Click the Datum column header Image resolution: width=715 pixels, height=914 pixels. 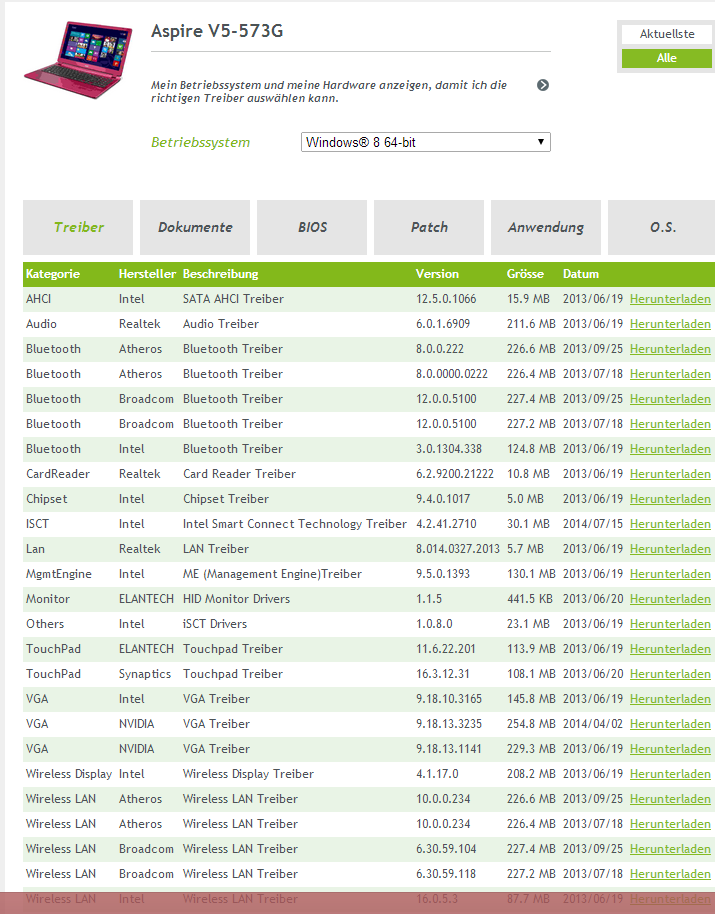click(x=580, y=274)
